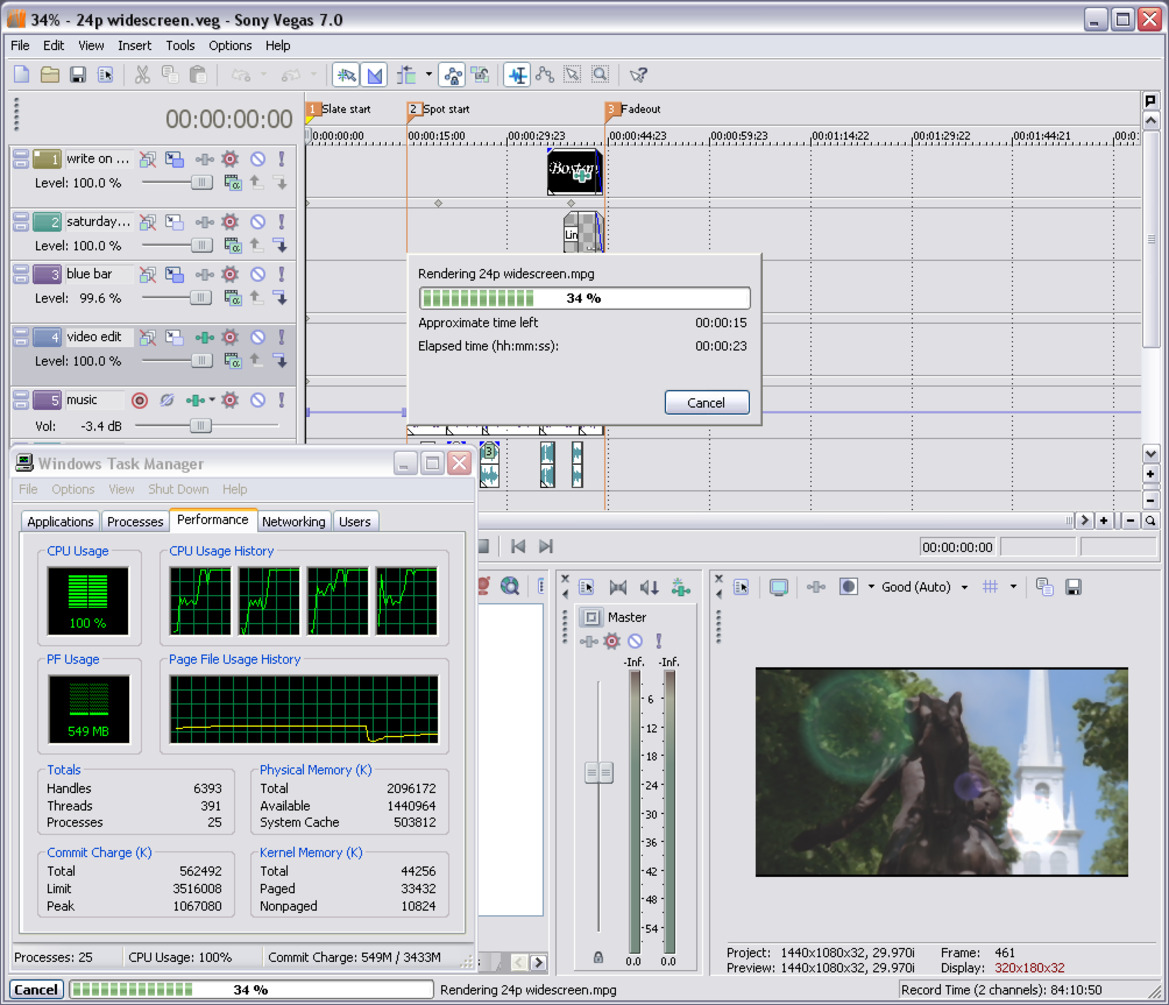
Task: Cancel rendering in the render dialog
Action: pos(707,403)
